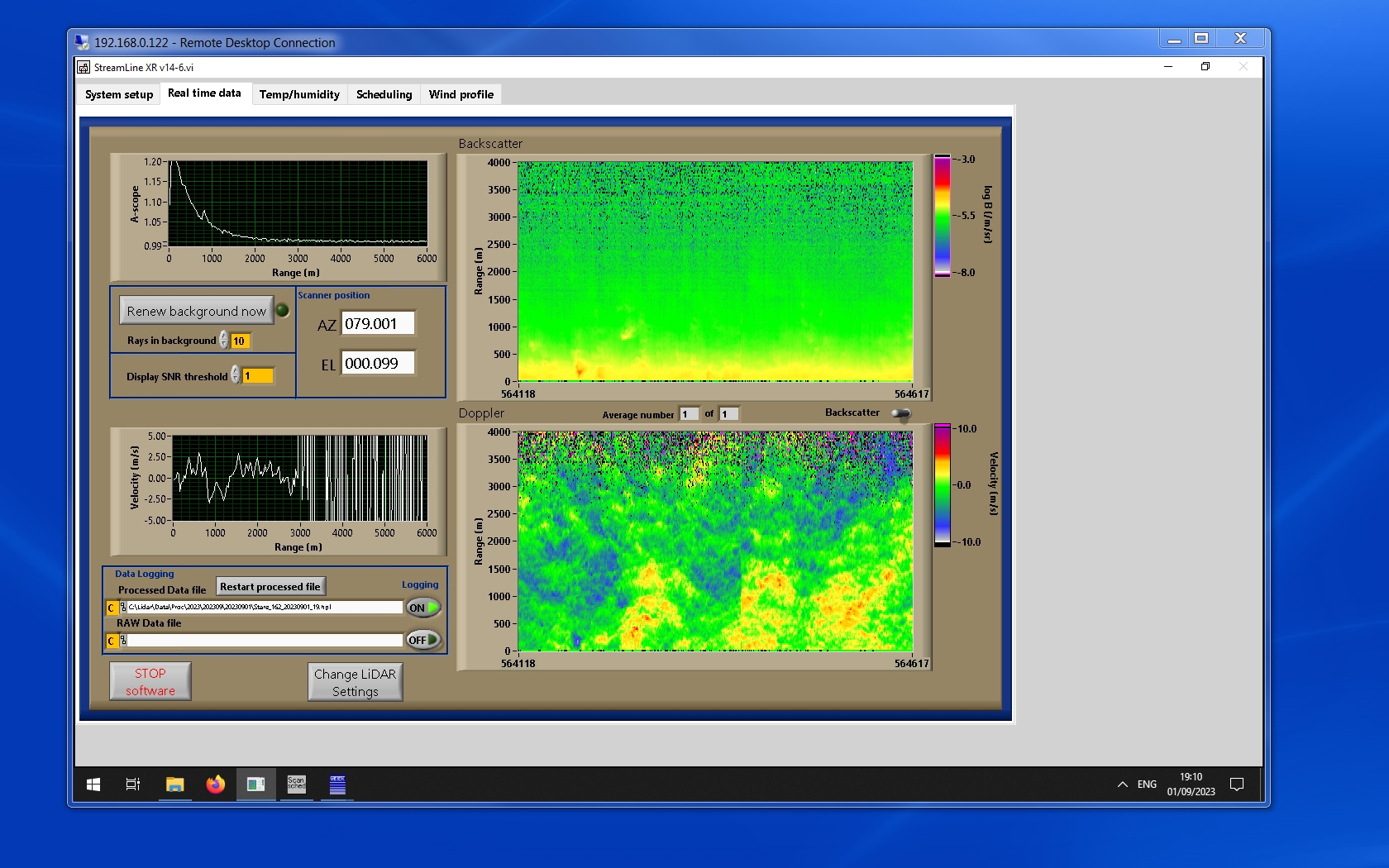Viewport: 1389px width, 868px height.
Task: Click the Rays in background stepper arrows
Action: tap(224, 341)
